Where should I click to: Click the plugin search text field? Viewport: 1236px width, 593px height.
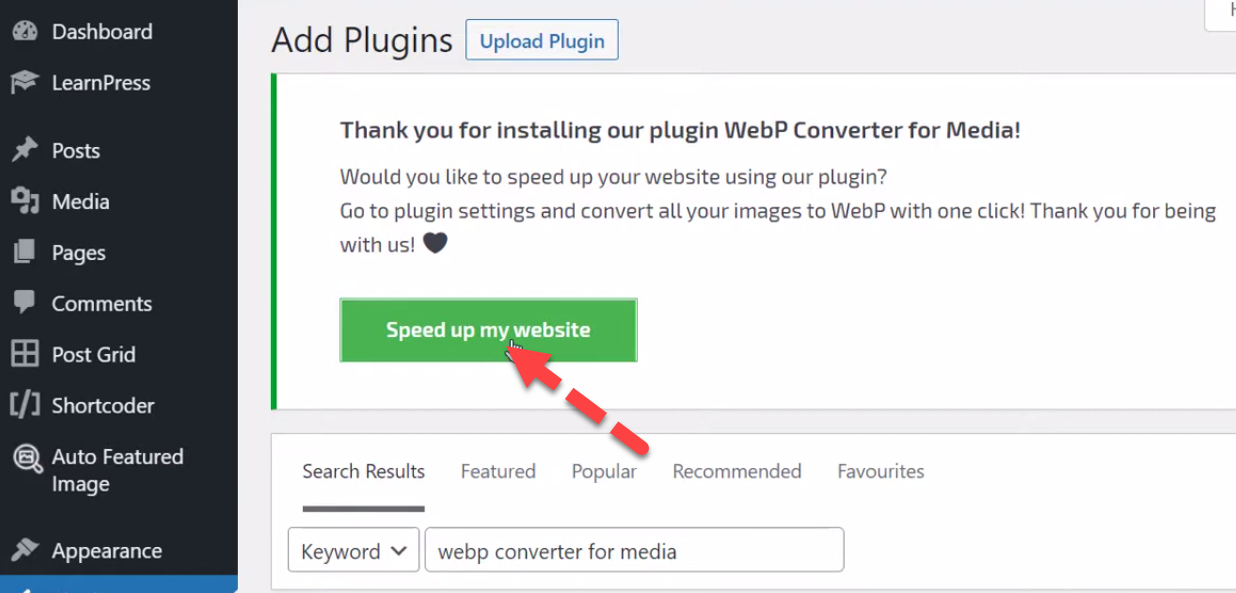coord(634,550)
